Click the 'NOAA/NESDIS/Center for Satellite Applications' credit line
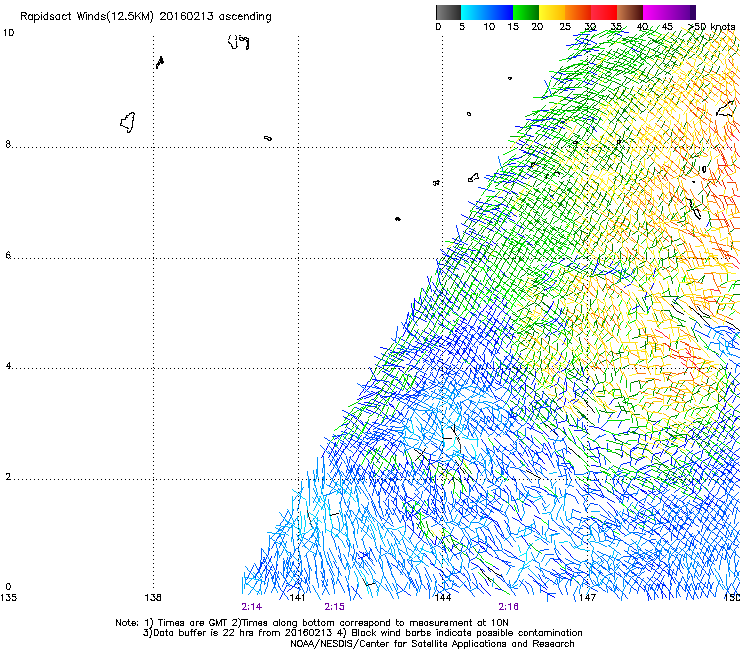The height and width of the screenshot is (650, 740). tap(432, 644)
